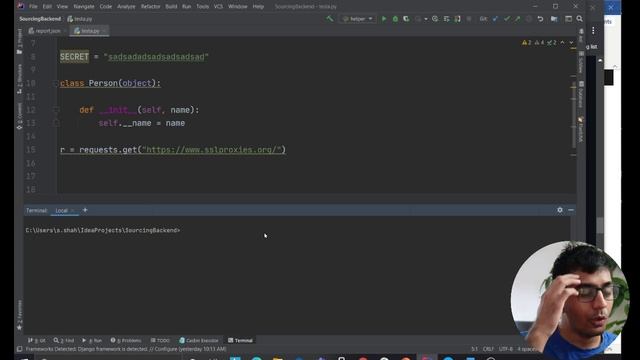This screenshot has height=360, width=640.
Task: Open the Git tool window button
Action: (x=37, y=340)
